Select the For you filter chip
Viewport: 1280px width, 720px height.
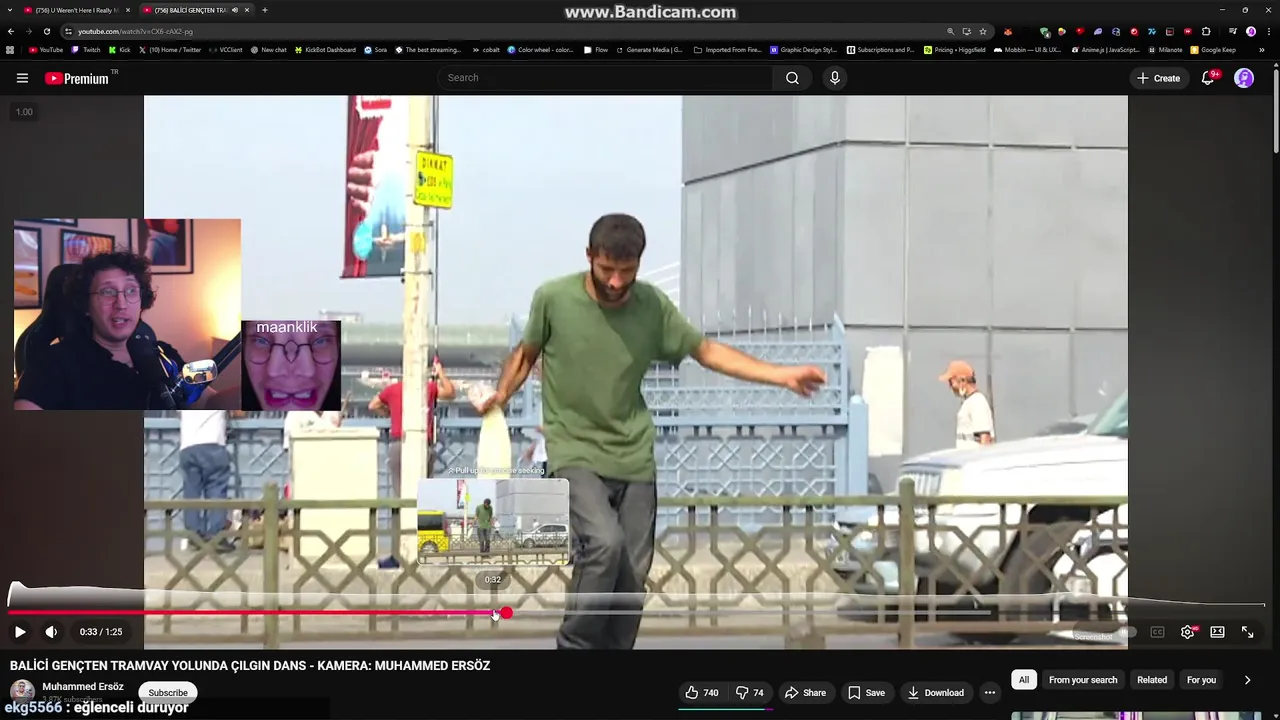(1201, 680)
